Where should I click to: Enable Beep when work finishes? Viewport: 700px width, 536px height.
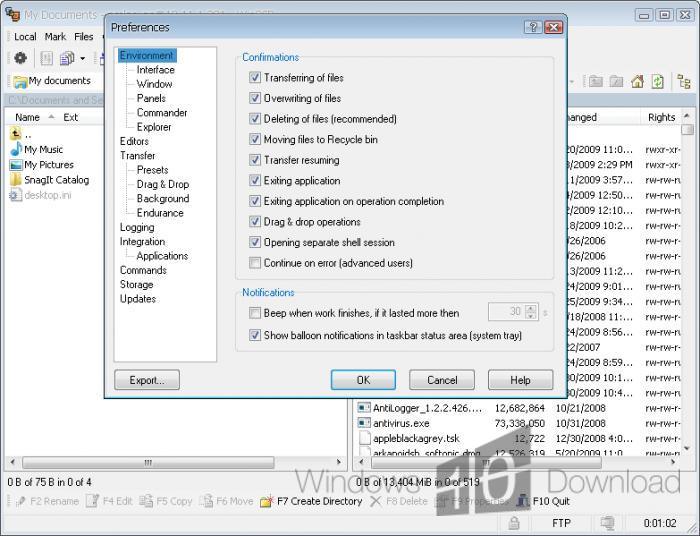(254, 313)
